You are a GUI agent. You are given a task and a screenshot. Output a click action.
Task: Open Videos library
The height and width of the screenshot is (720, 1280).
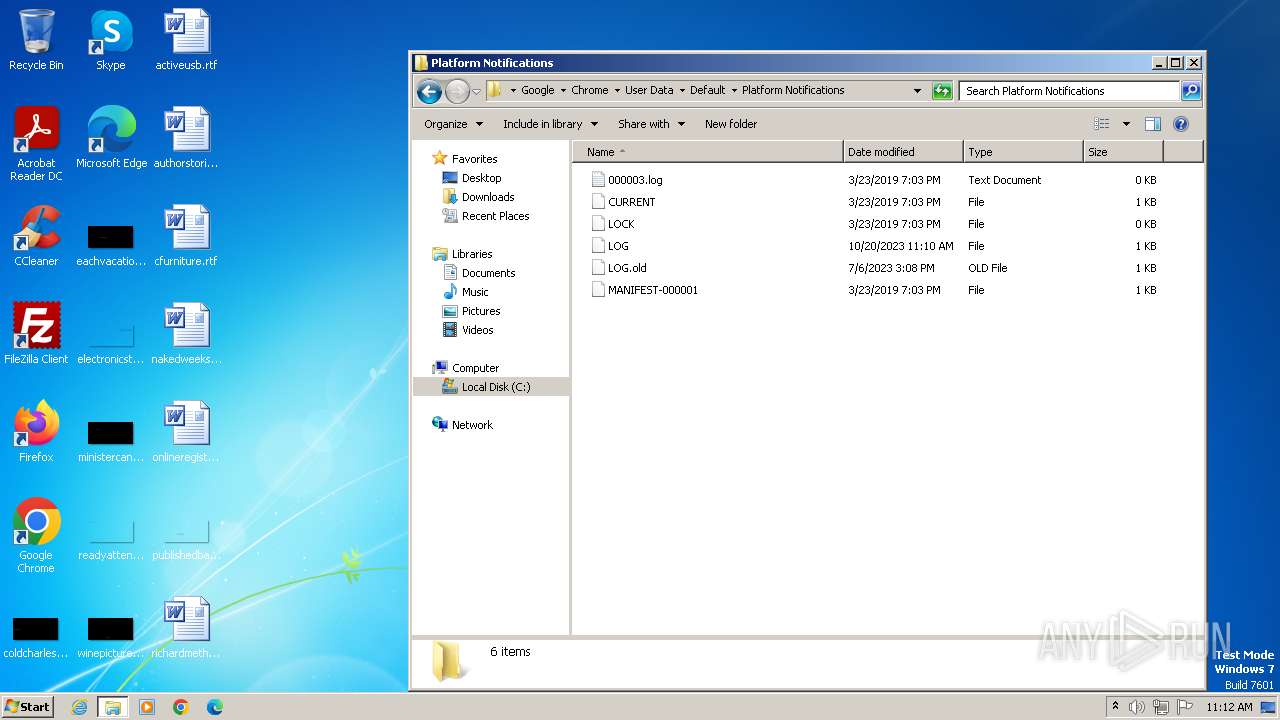(x=477, y=330)
